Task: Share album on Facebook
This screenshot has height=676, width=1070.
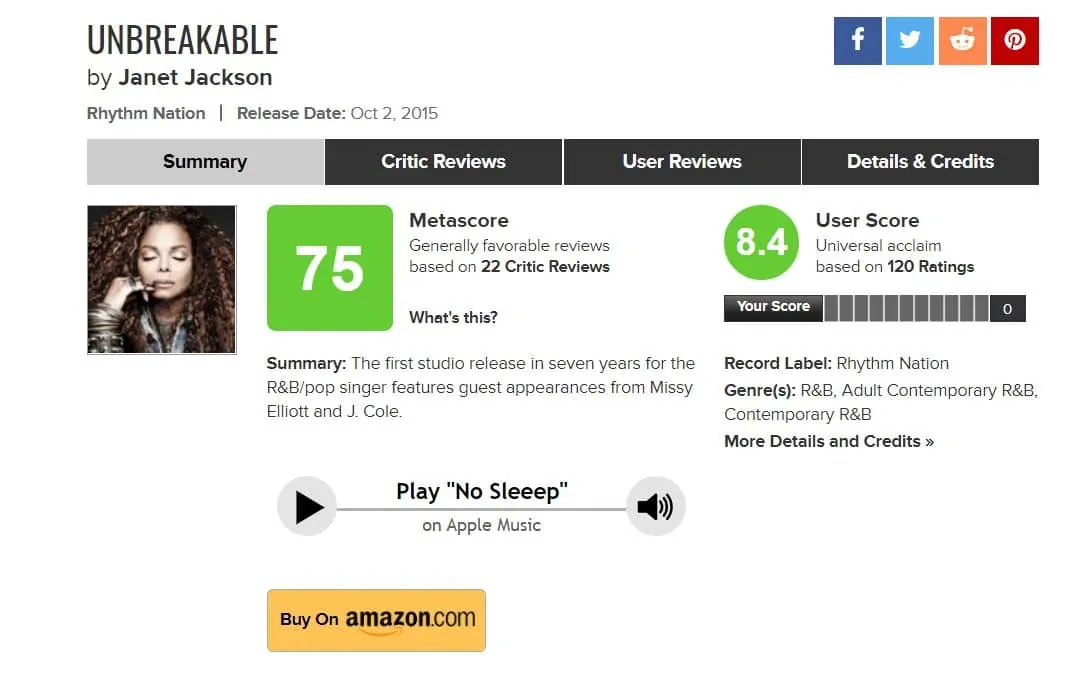Action: (x=858, y=41)
